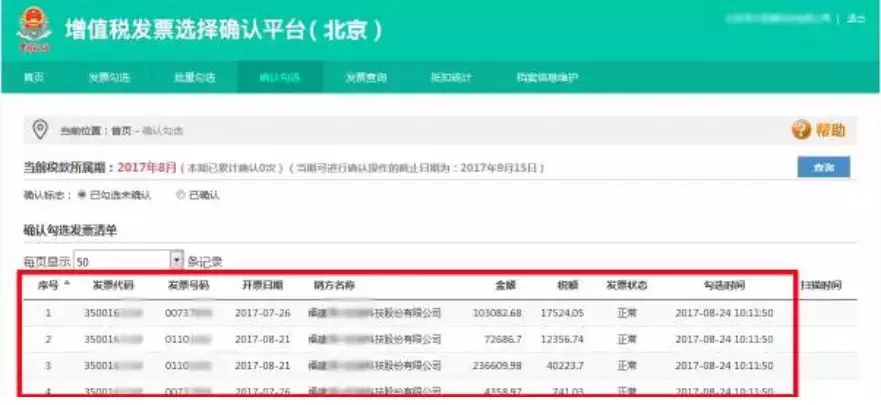Click the platform title 增值税发票选择确认平台

tap(185, 30)
